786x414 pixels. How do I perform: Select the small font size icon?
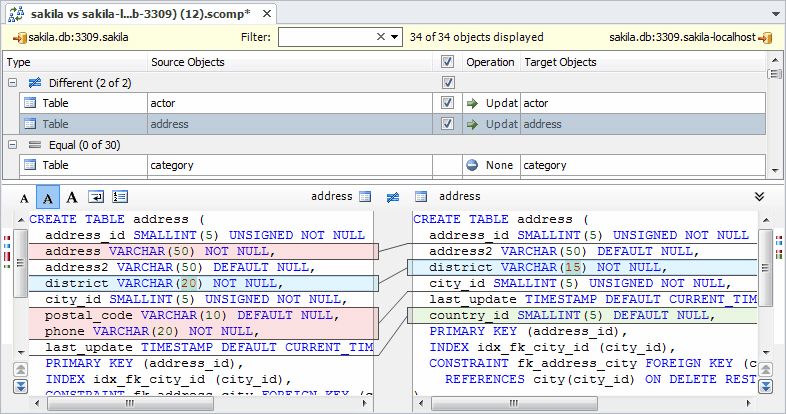click(x=25, y=197)
